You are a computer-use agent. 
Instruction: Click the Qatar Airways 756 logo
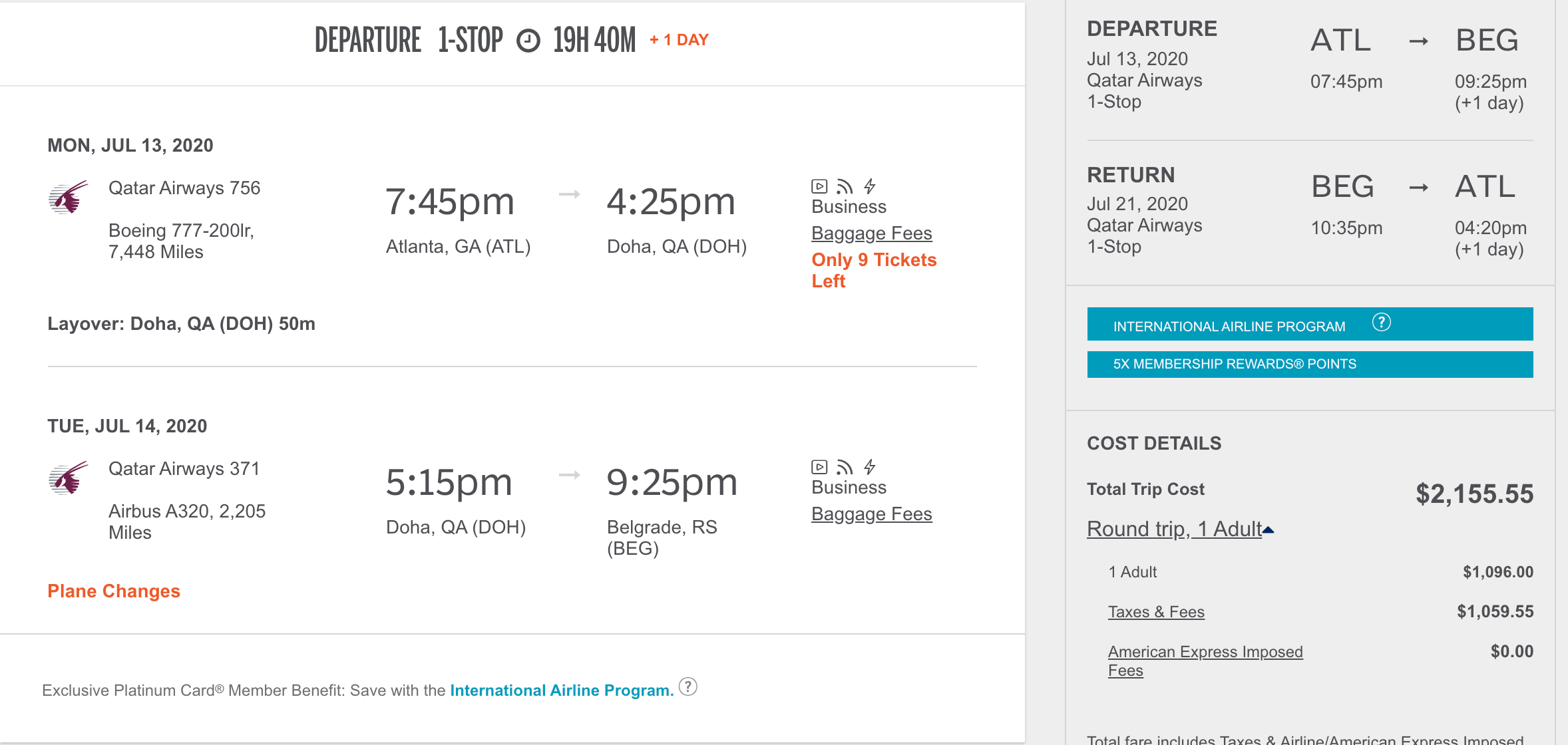point(68,197)
